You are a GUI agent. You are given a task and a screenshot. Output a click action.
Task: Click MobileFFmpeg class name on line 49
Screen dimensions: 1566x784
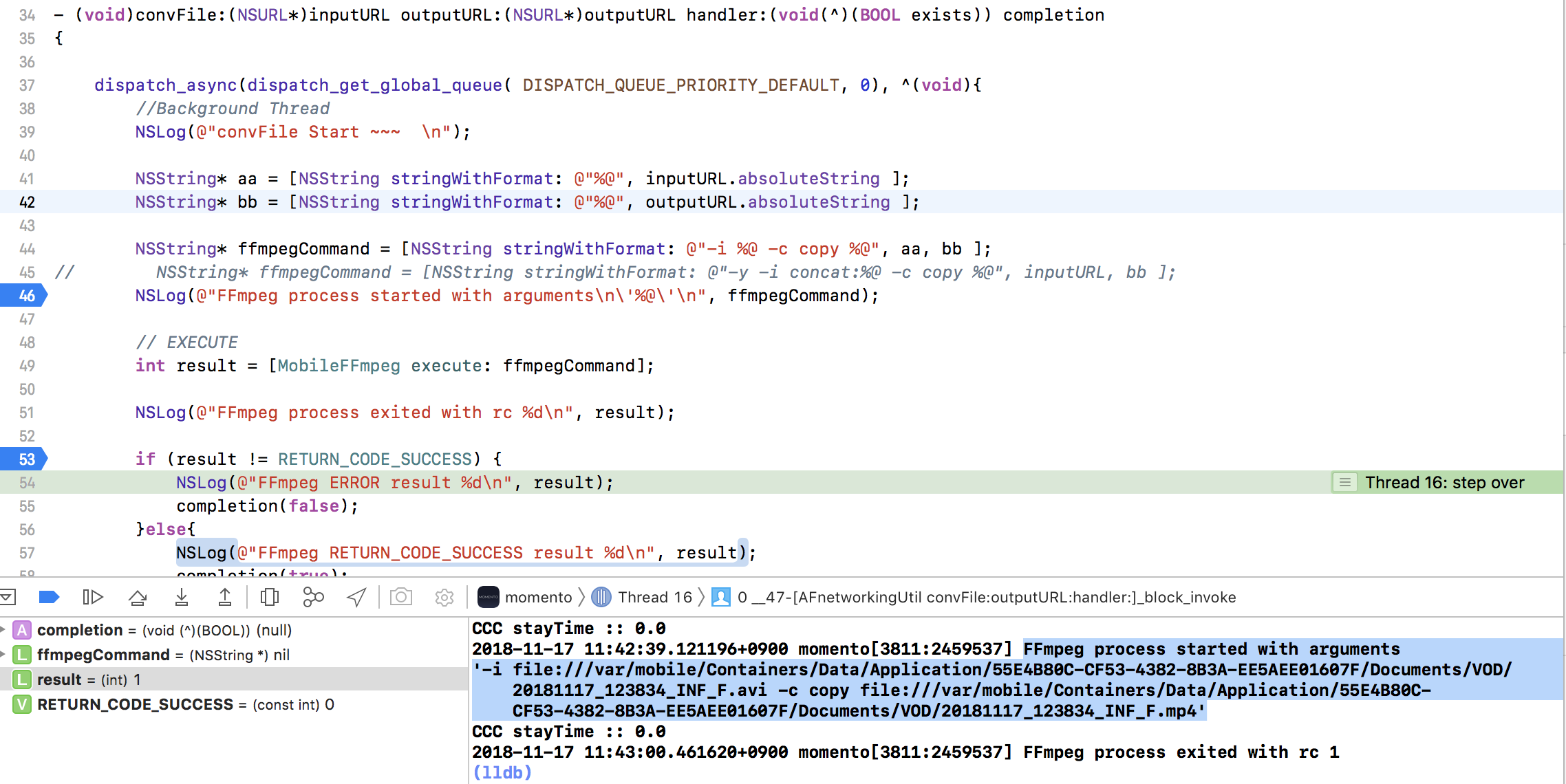pyautogui.click(x=339, y=366)
